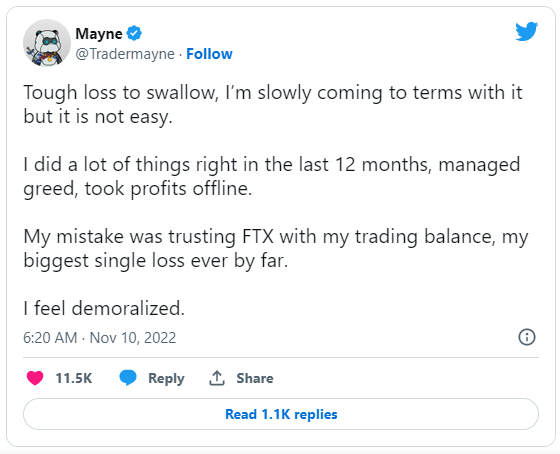Click the 'I did a lot of things right' paragraph
Image resolution: width=560 pixels, height=454 pixels.
[272, 176]
